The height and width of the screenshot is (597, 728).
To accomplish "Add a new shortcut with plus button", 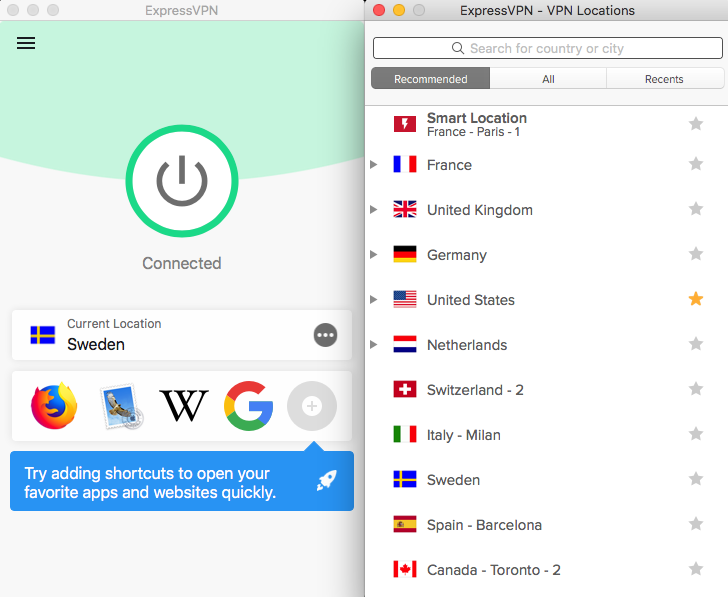I will pos(312,406).
